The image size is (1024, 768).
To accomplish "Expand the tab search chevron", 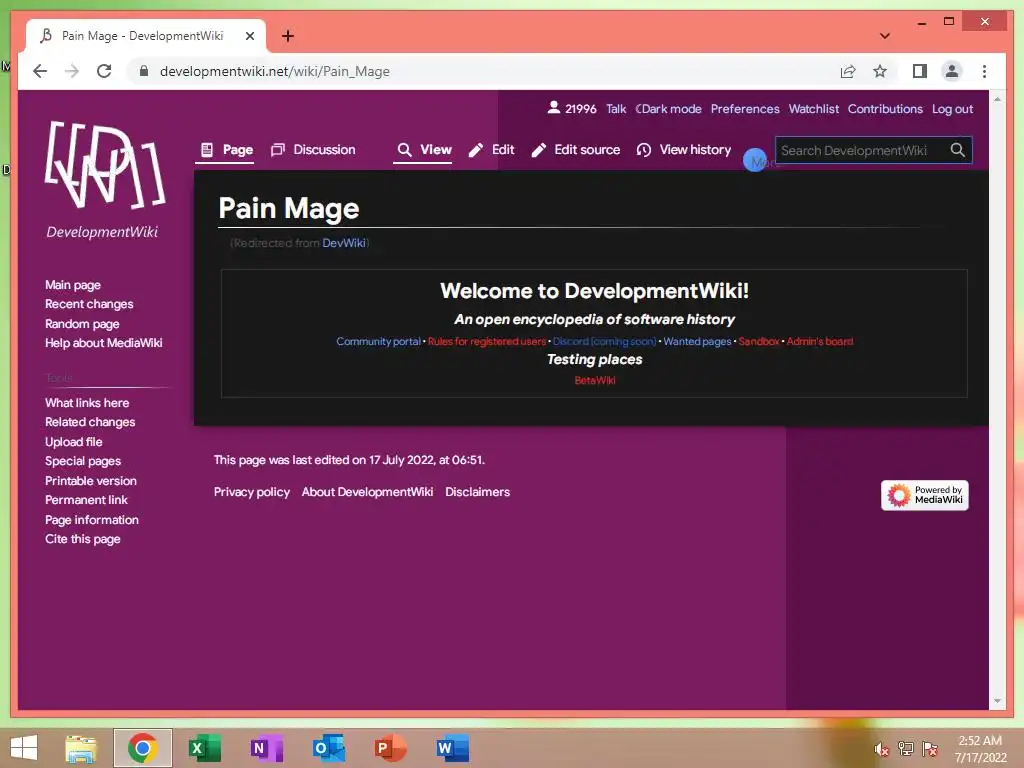I will 885,36.
